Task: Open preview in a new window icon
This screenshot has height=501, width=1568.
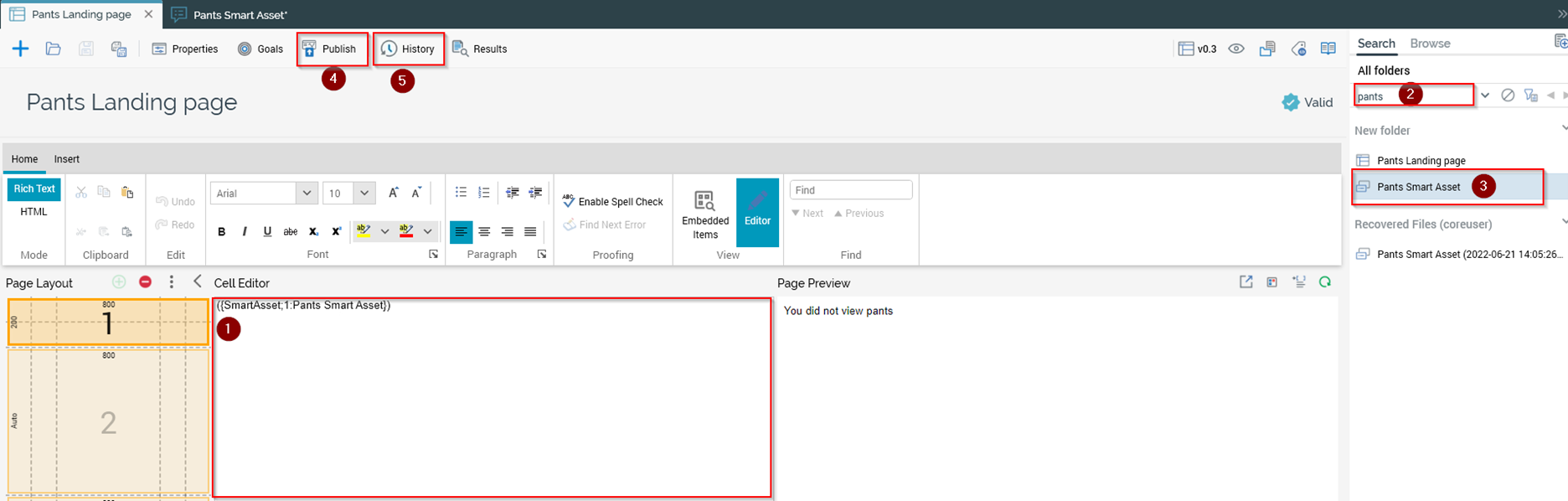Action: [1246, 282]
